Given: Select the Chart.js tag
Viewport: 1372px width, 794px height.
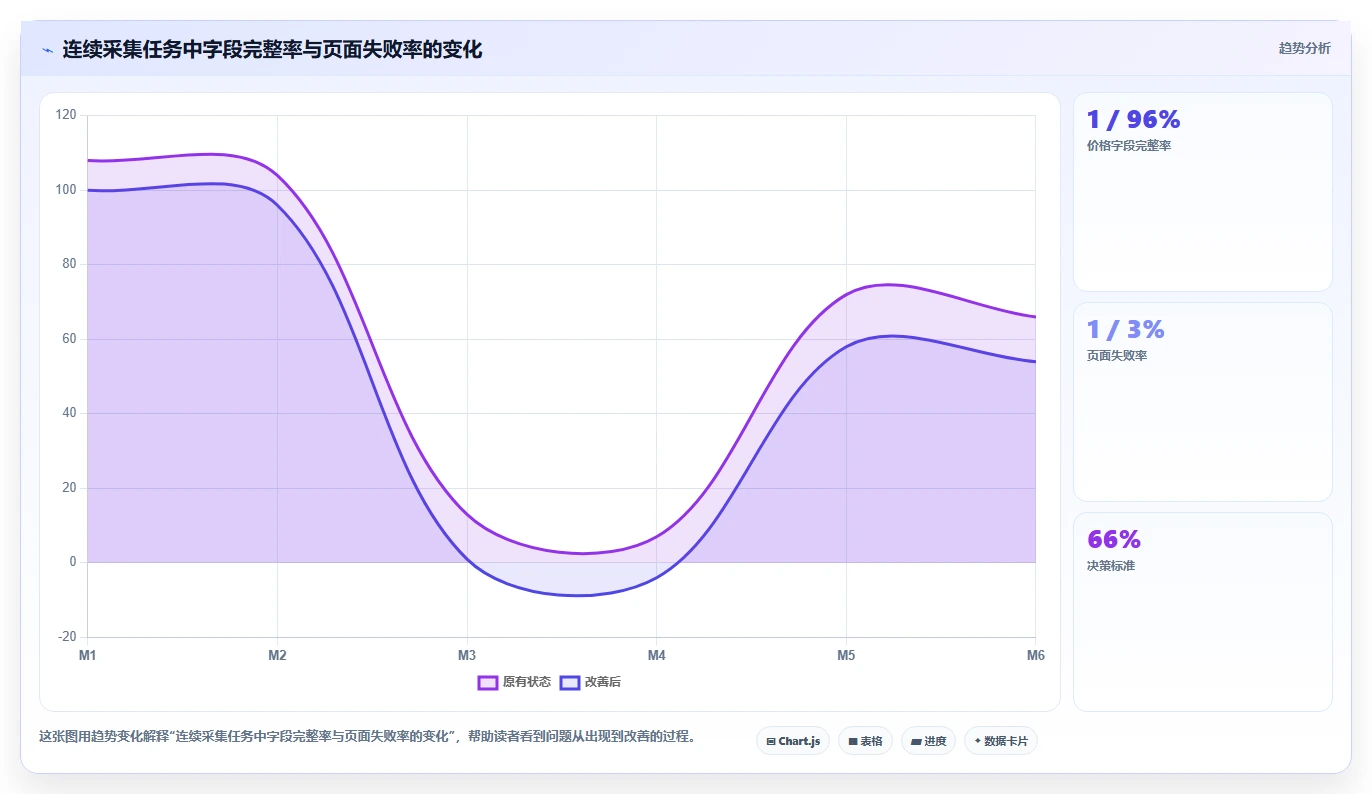Looking at the screenshot, I should click(x=793, y=741).
